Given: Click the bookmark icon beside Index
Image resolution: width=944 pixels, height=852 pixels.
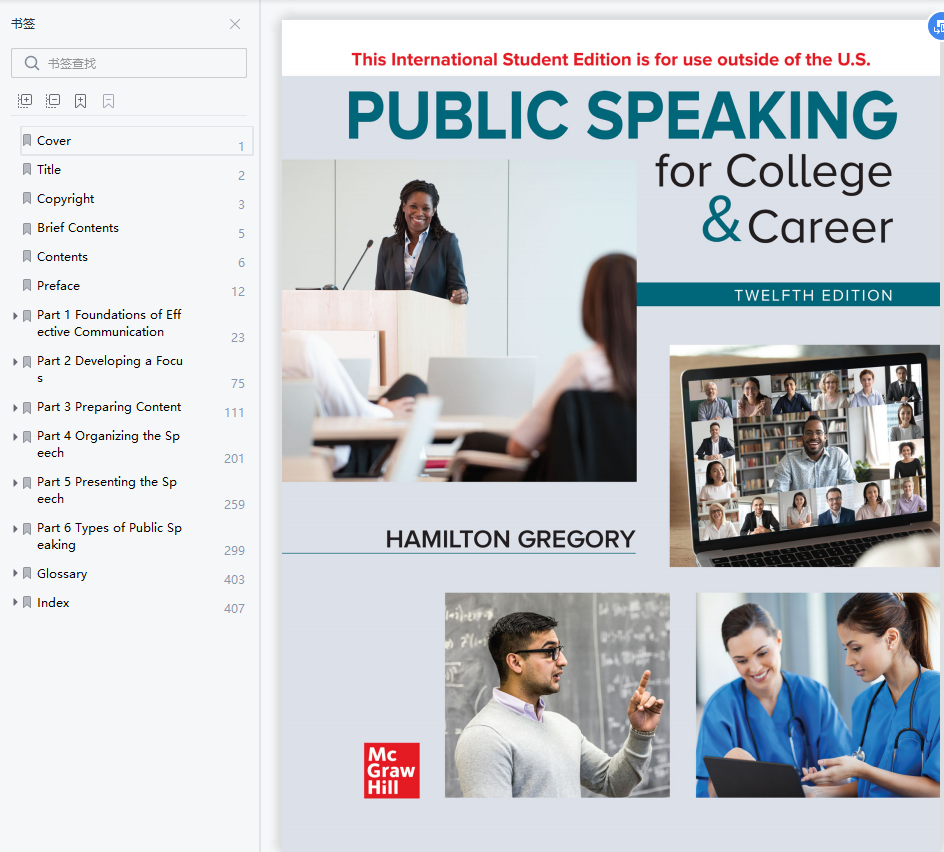Looking at the screenshot, I should (x=27, y=602).
